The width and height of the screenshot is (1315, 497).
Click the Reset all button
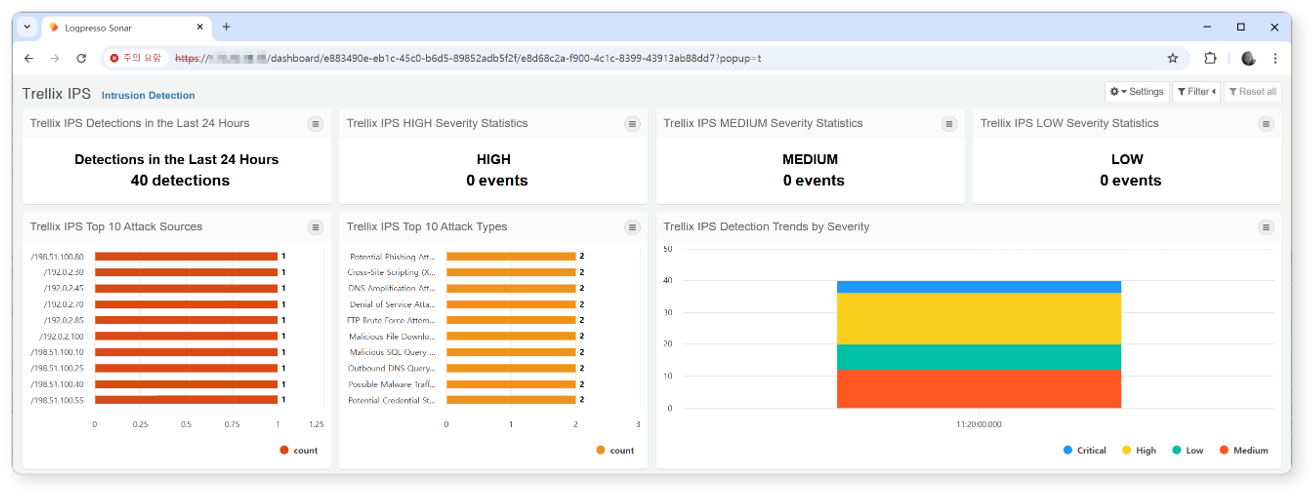[1252, 92]
